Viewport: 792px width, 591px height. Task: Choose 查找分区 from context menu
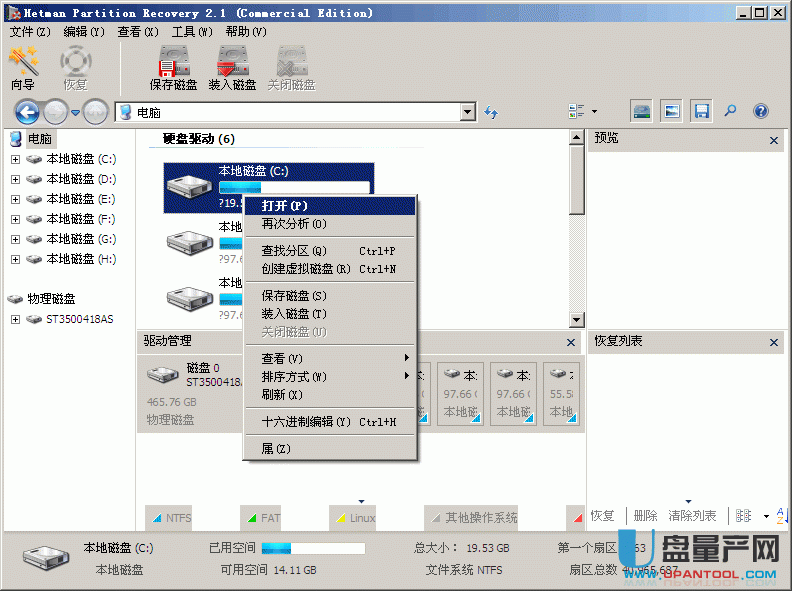coord(330,251)
